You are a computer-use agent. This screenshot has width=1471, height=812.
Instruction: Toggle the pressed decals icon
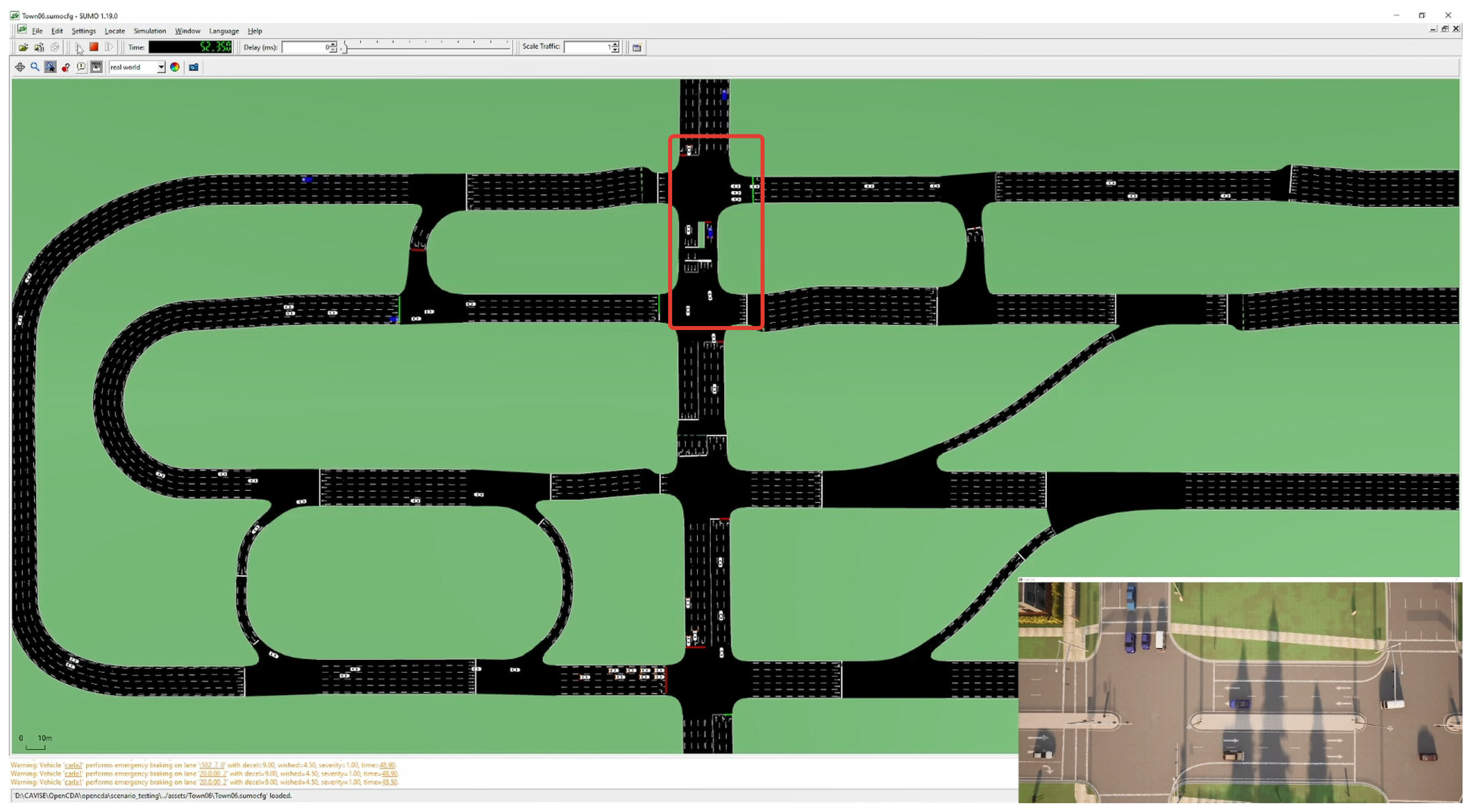point(97,67)
